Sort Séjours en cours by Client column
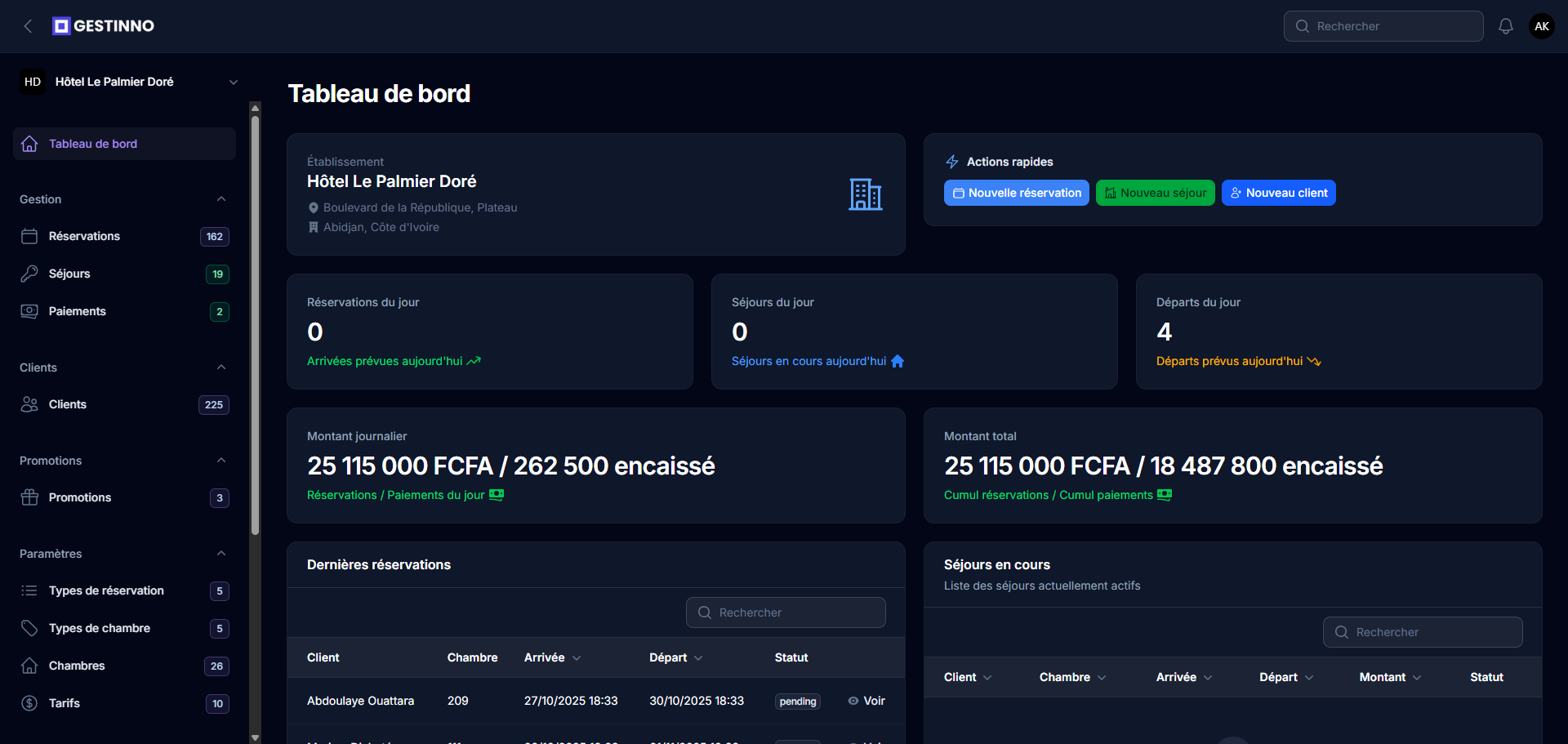Viewport: 1568px width, 744px height. (969, 677)
